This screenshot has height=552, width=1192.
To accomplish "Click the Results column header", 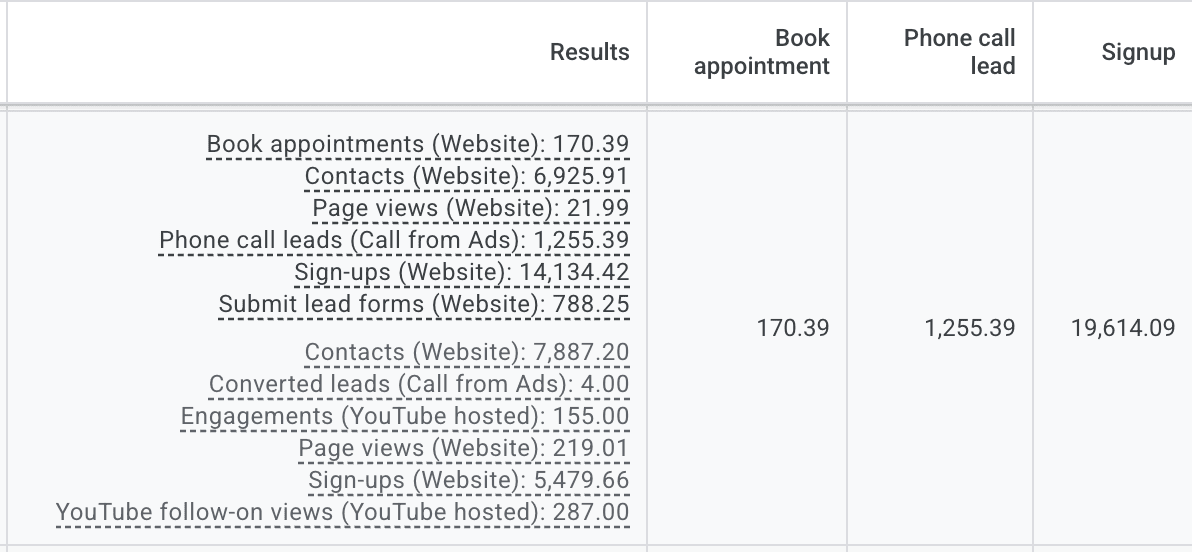I will (x=589, y=52).
